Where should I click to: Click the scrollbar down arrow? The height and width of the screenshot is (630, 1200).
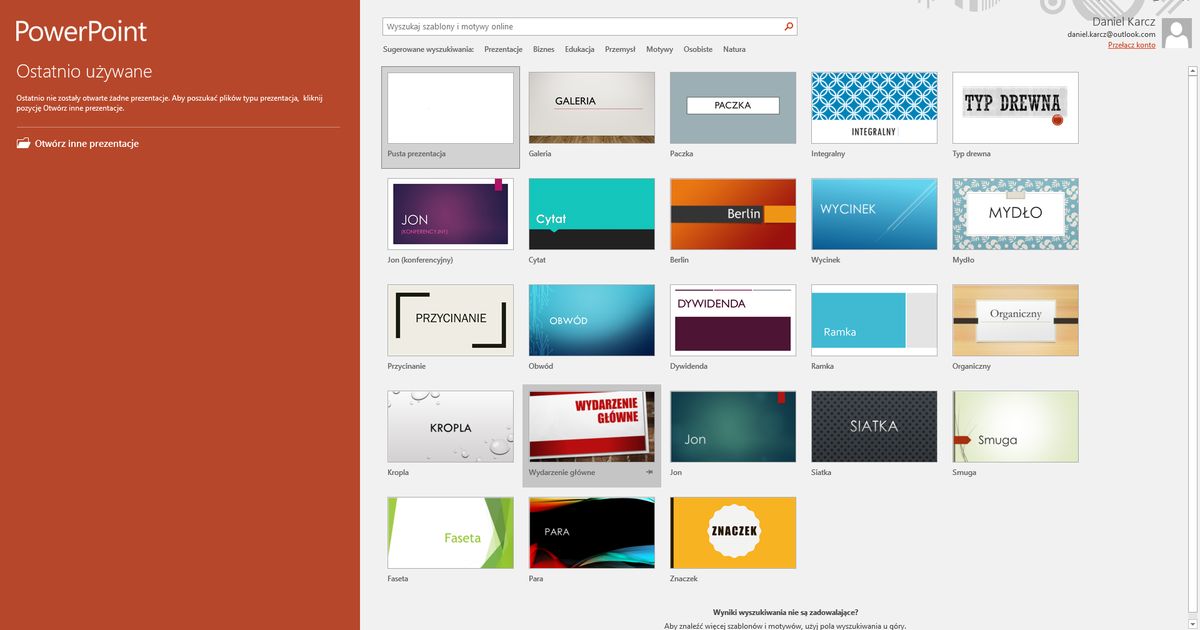[1191, 623]
